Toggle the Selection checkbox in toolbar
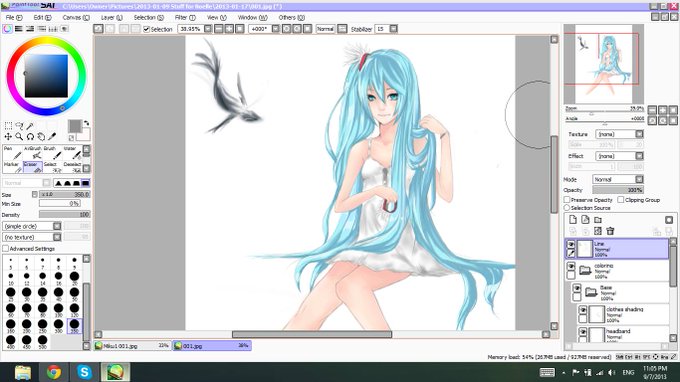 147,29
